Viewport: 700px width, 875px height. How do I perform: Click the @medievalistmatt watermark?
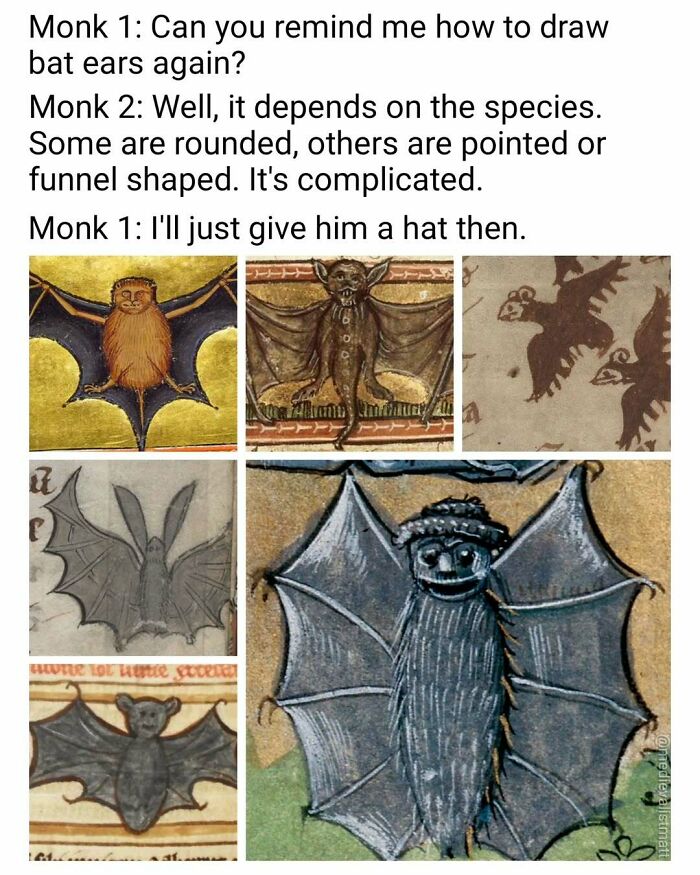660,795
